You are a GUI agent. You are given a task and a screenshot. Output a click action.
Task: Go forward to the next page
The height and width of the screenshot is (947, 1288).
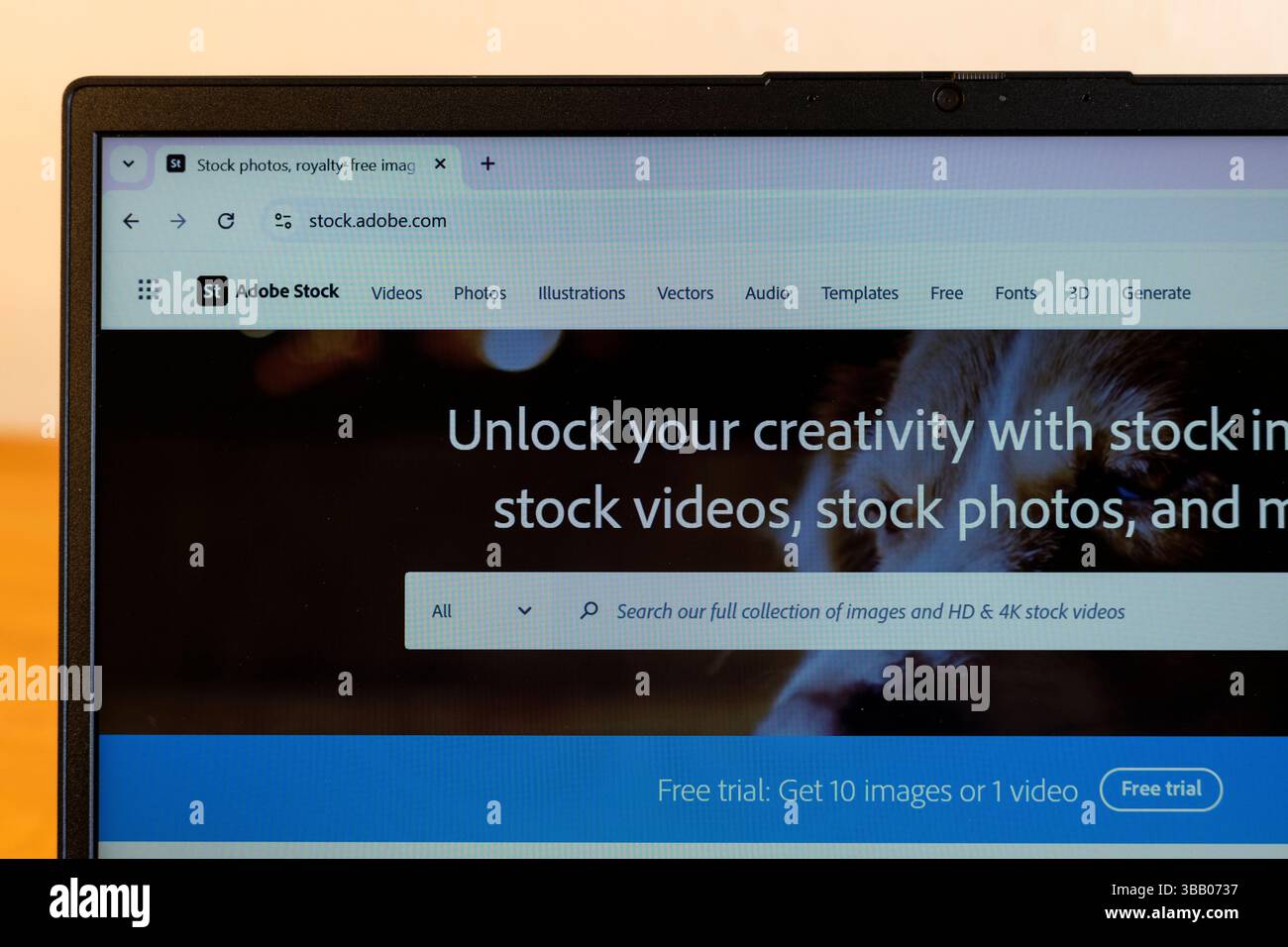(178, 221)
